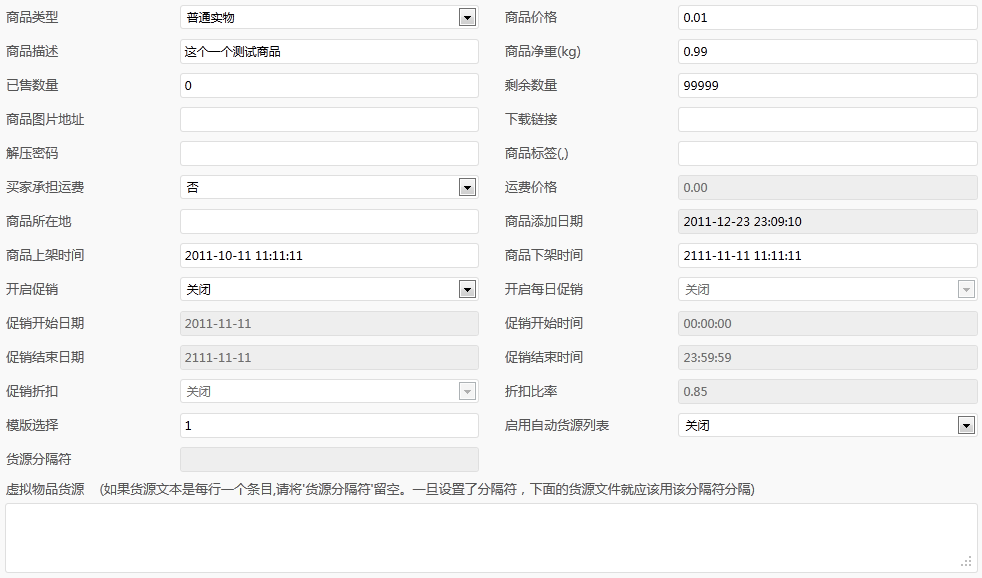Focus the 商品描述 input field
982x578 pixels.
[x=329, y=51]
